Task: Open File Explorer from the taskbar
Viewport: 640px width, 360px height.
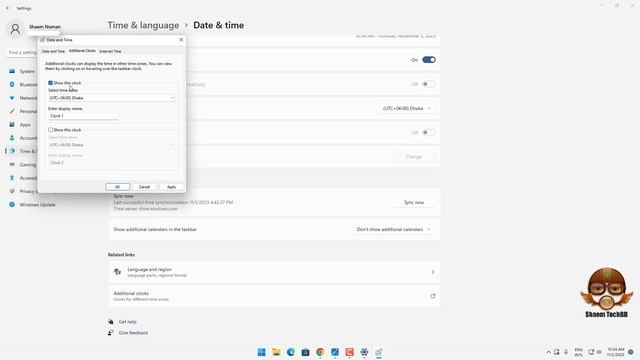Action: (276, 352)
